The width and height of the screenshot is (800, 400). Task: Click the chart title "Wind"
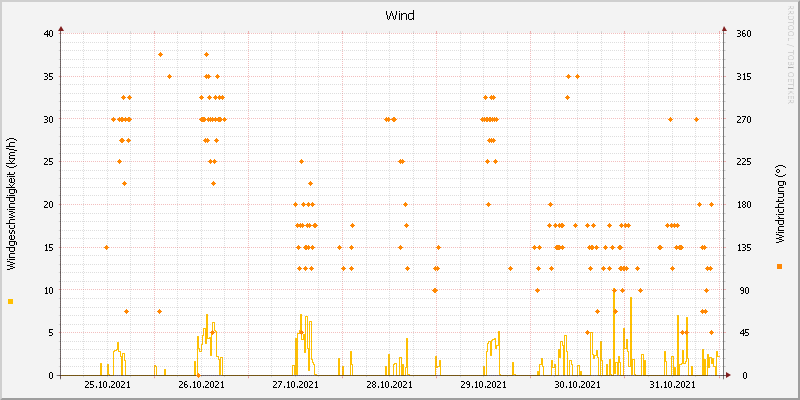[399, 16]
